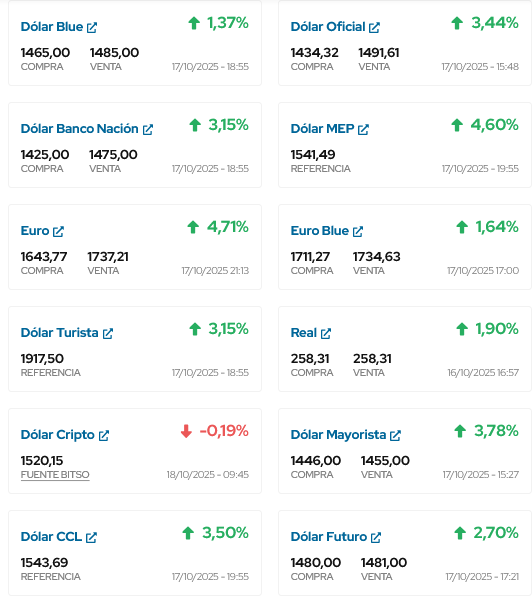Open external link icon next to Euro

59,231
